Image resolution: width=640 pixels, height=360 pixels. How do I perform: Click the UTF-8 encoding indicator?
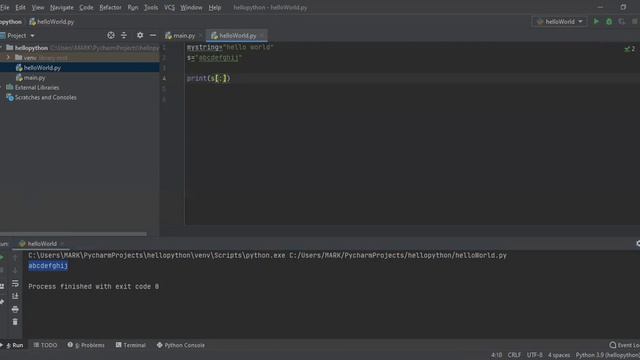pyautogui.click(x=534, y=355)
